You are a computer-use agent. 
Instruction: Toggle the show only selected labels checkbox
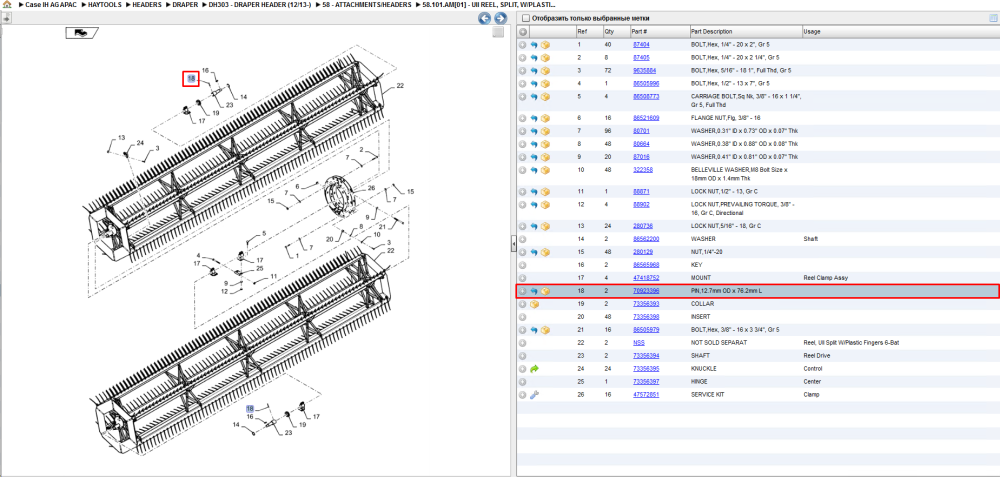pos(526,18)
